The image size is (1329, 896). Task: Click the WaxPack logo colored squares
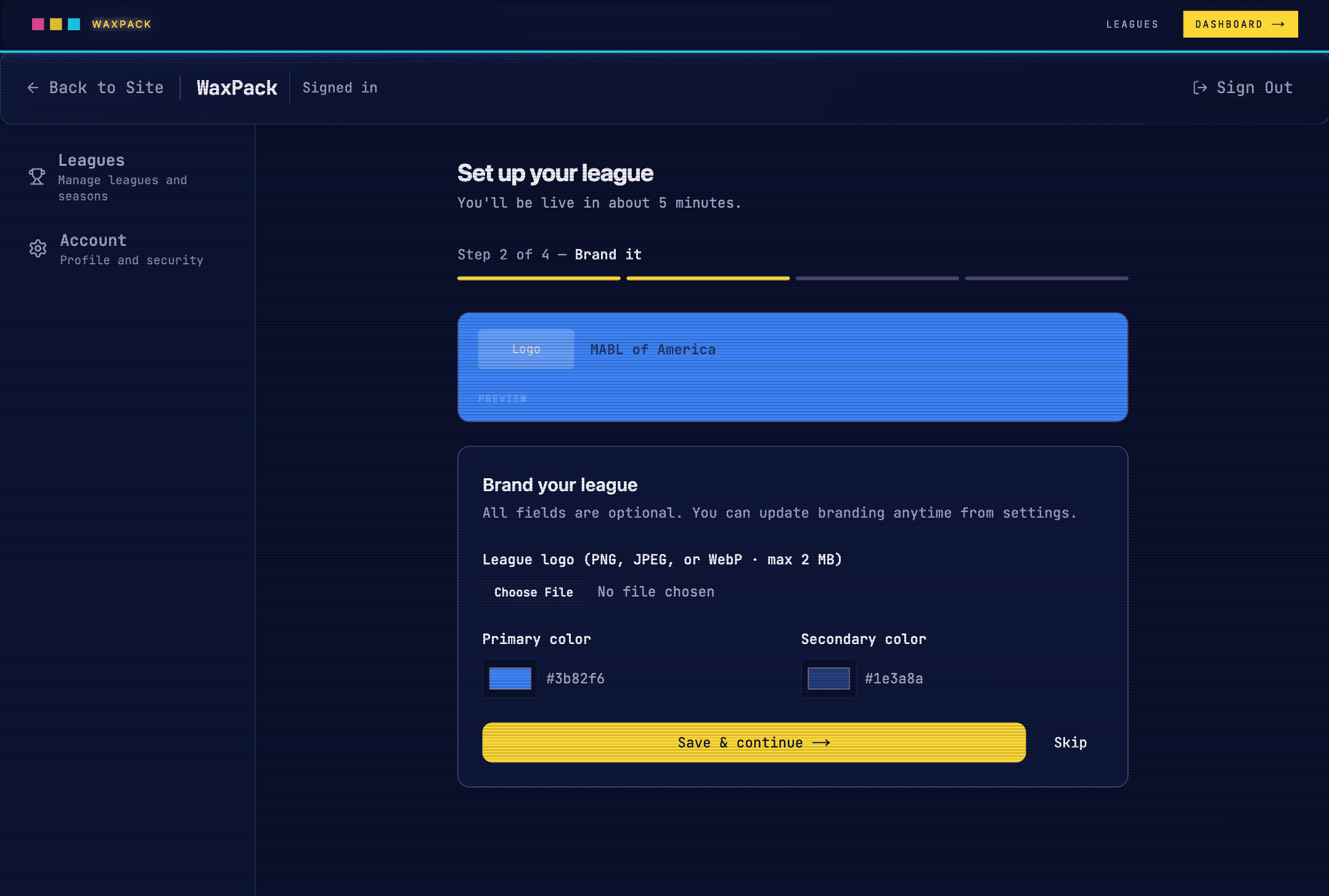(x=56, y=24)
